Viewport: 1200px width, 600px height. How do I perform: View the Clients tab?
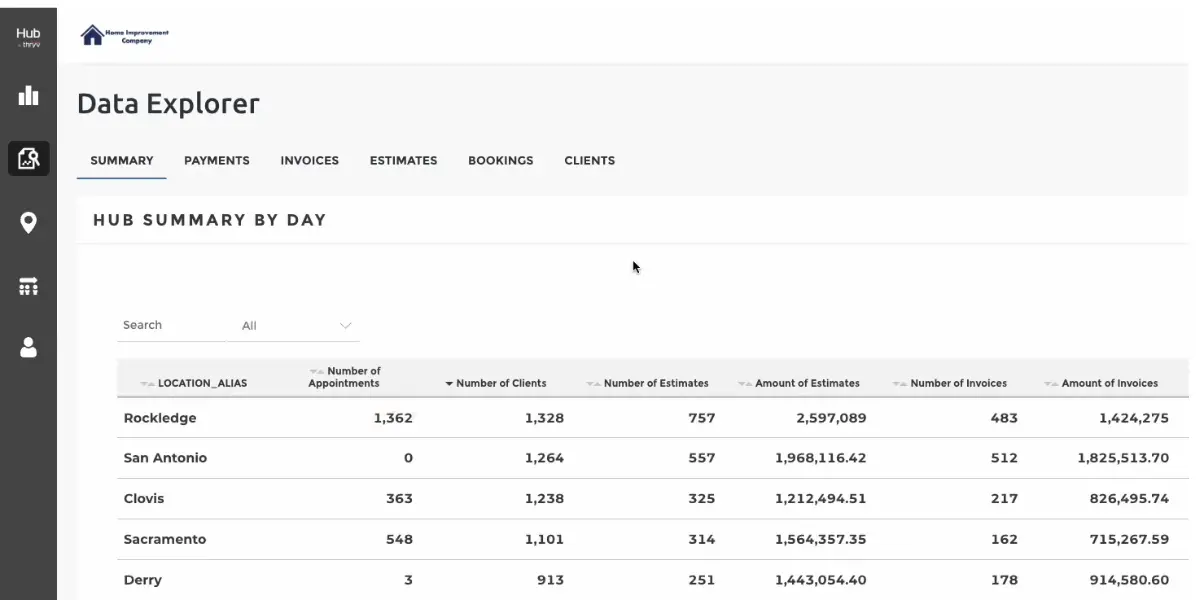pyautogui.click(x=590, y=160)
